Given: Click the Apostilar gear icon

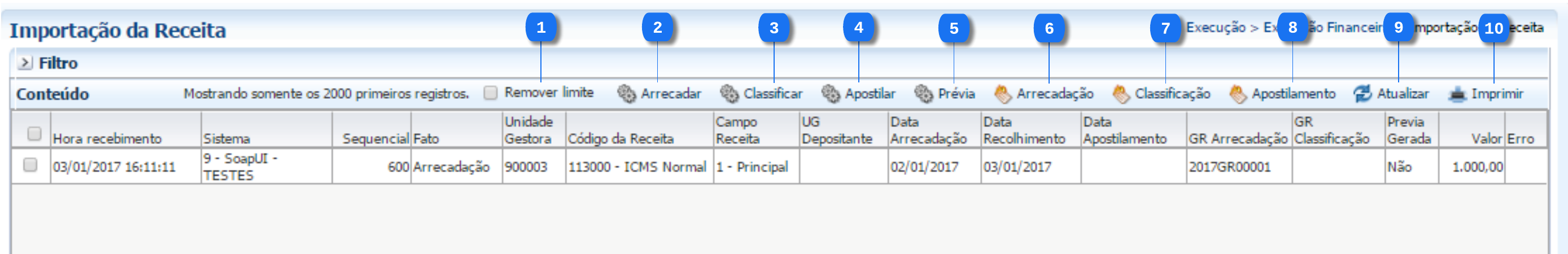Looking at the screenshot, I should (830, 94).
